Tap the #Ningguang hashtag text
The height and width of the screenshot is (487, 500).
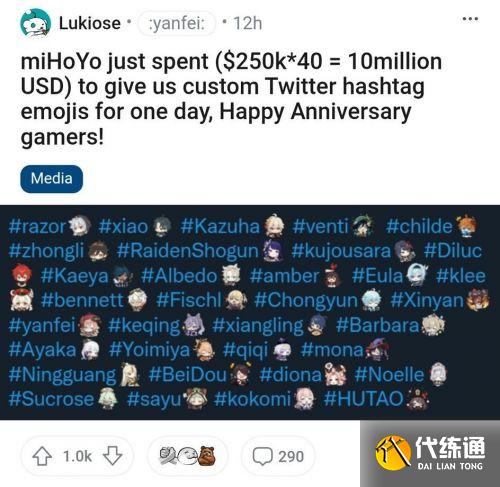point(62,375)
